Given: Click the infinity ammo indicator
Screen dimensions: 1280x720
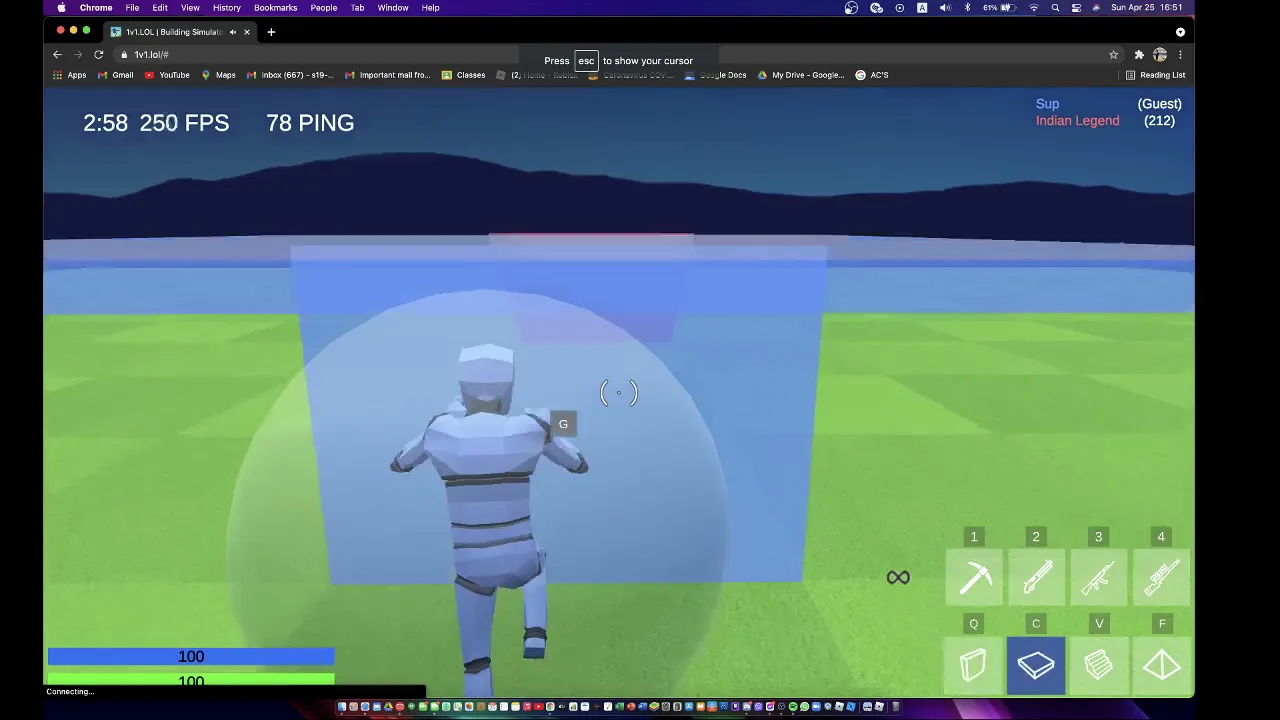Looking at the screenshot, I should (898, 578).
